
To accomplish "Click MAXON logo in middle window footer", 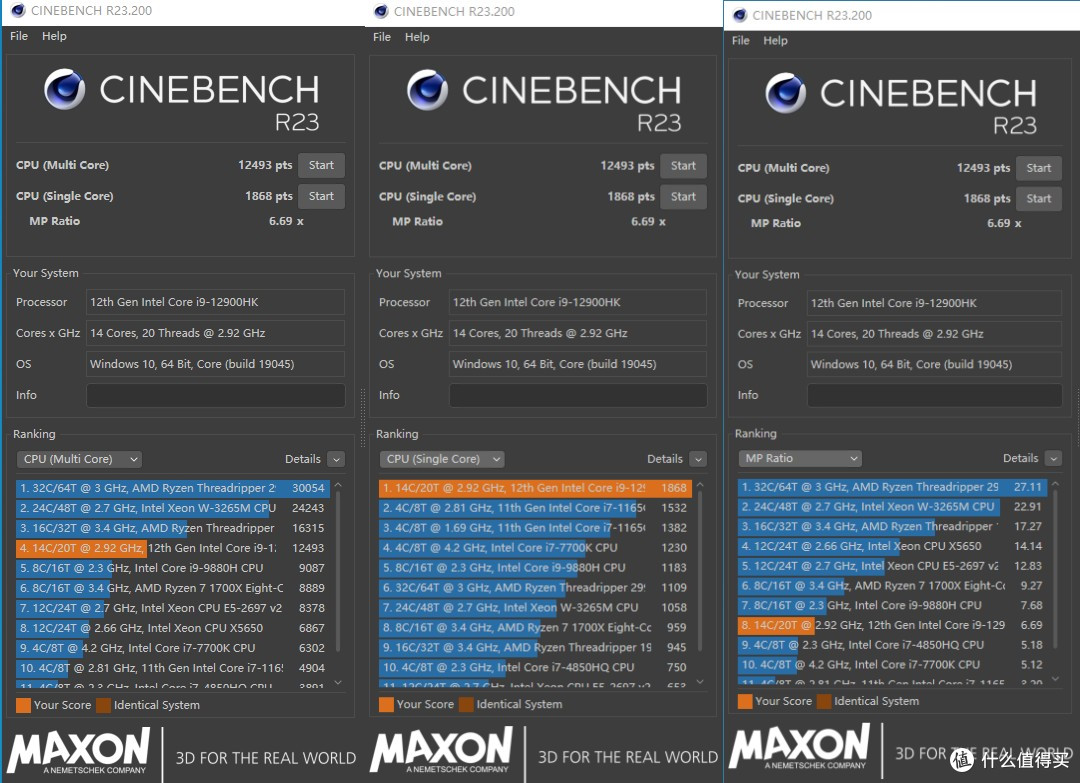I will pyautogui.click(x=442, y=751).
